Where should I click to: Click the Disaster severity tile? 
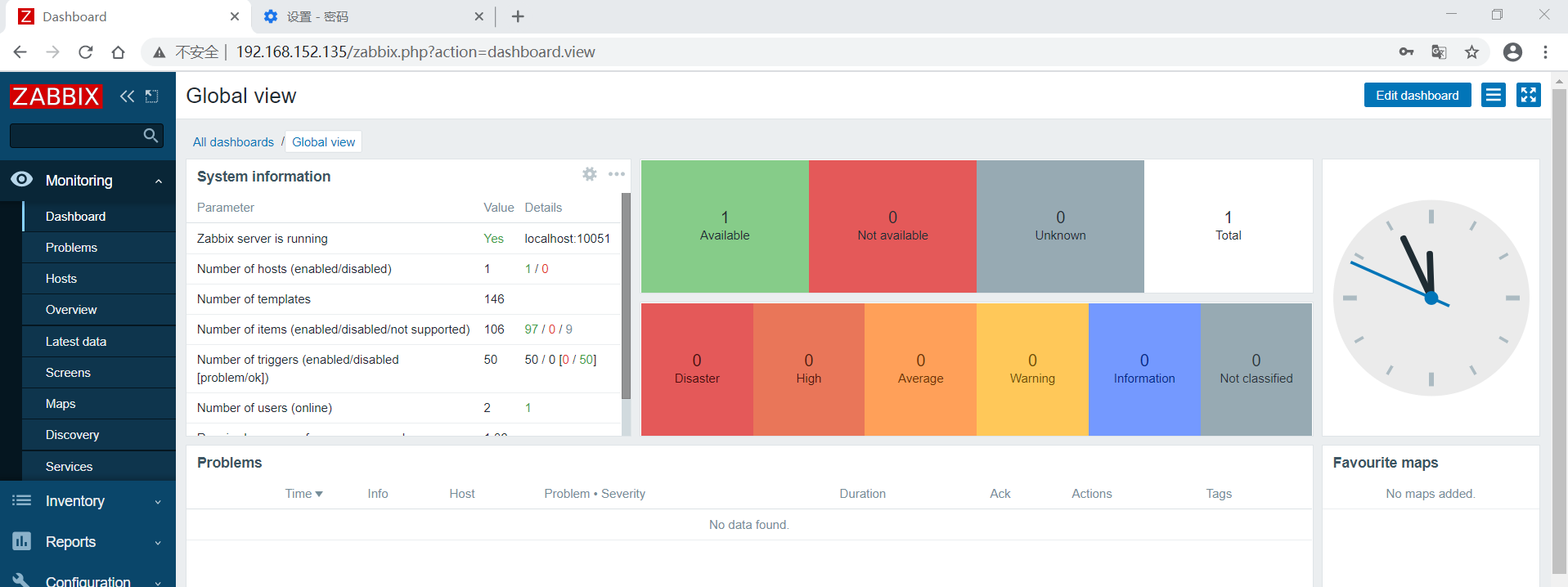[697, 370]
